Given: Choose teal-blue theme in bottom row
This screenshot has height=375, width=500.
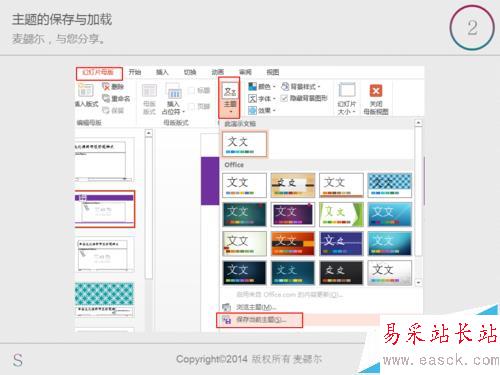Looking at the screenshot, I should pos(293,273).
